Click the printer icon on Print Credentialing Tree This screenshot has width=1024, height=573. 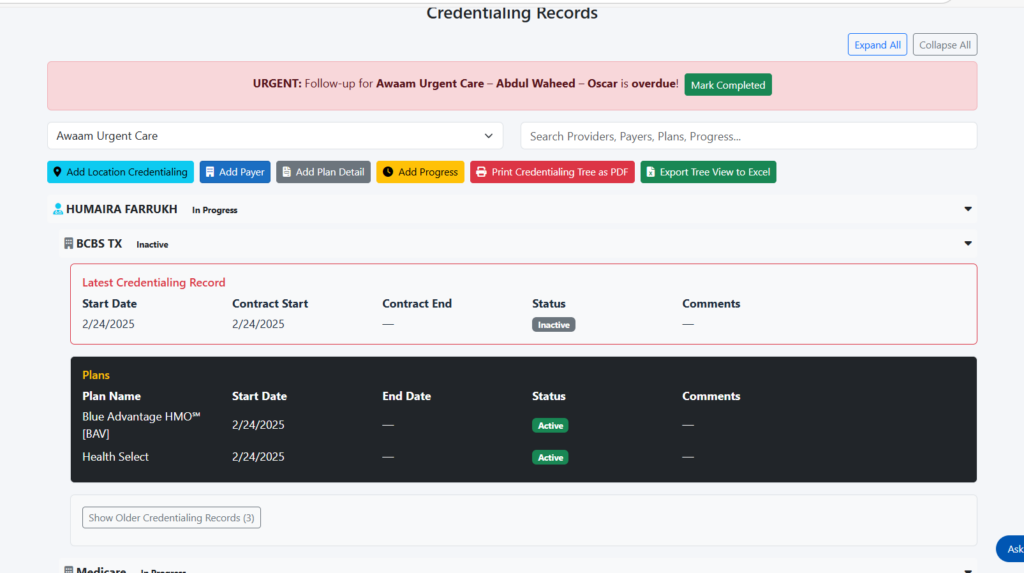click(481, 172)
